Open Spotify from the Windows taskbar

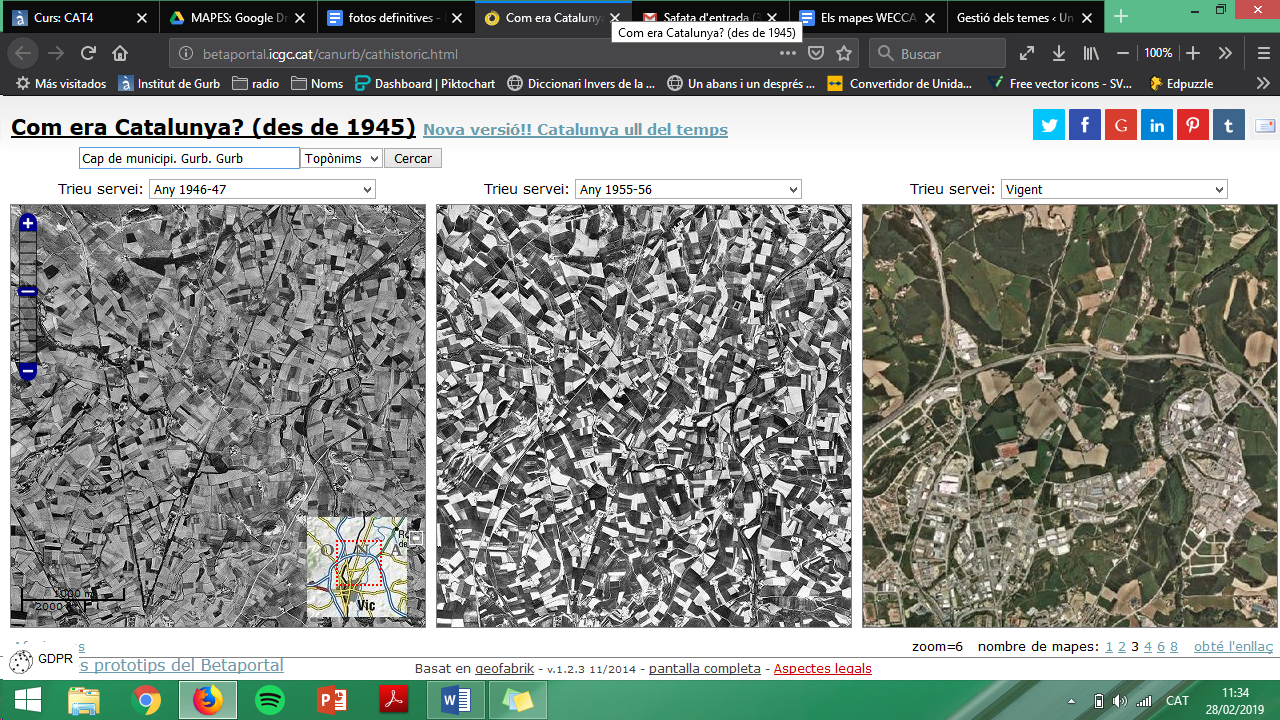point(270,701)
